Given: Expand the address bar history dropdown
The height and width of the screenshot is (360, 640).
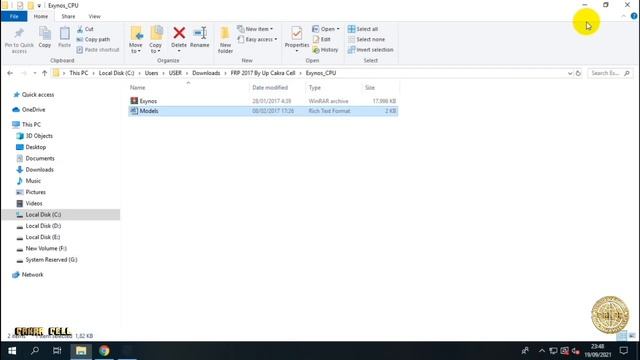Looking at the screenshot, I should 570,73.
